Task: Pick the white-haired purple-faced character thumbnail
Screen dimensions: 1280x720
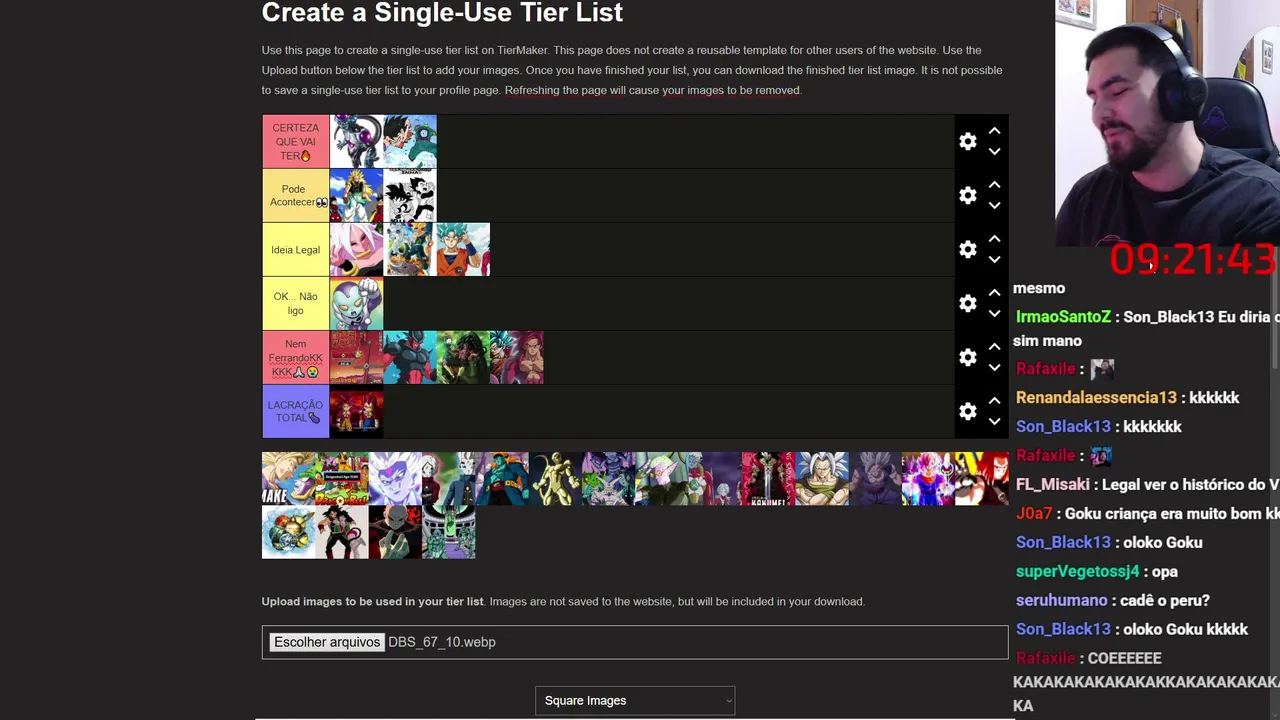Action: pos(395,479)
